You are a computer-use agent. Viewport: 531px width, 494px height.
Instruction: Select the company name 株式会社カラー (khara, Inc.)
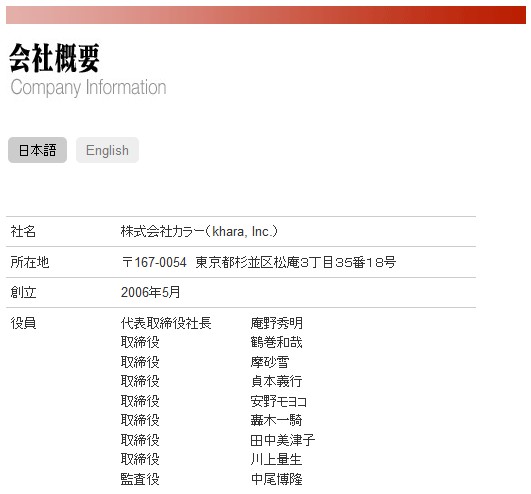click(199, 232)
